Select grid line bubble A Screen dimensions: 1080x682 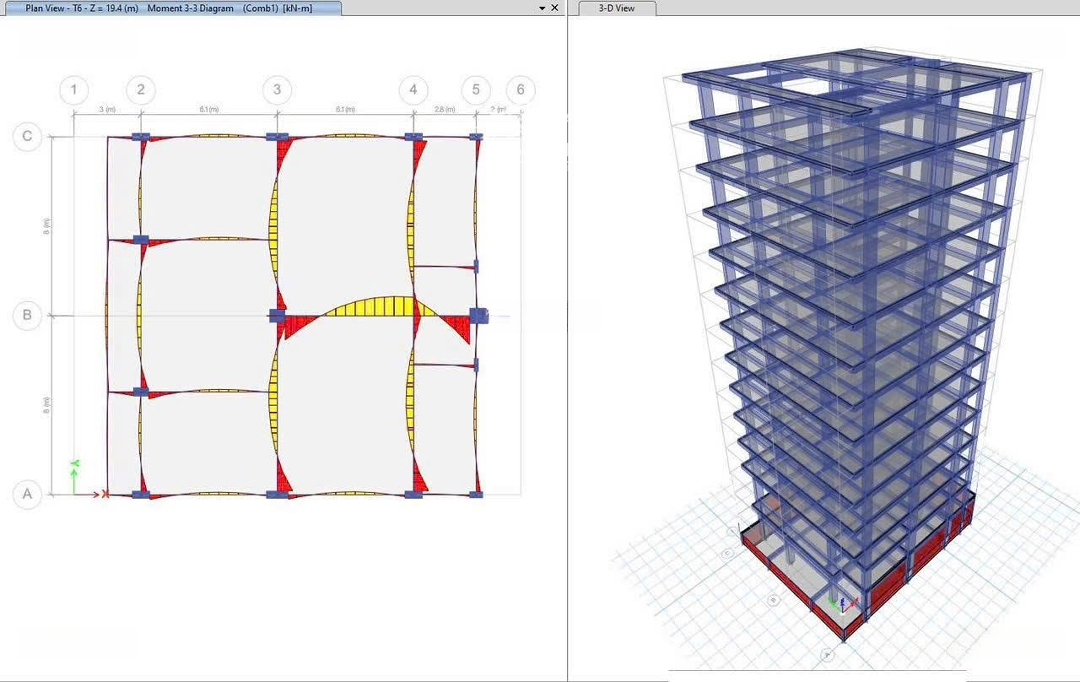tap(27, 494)
